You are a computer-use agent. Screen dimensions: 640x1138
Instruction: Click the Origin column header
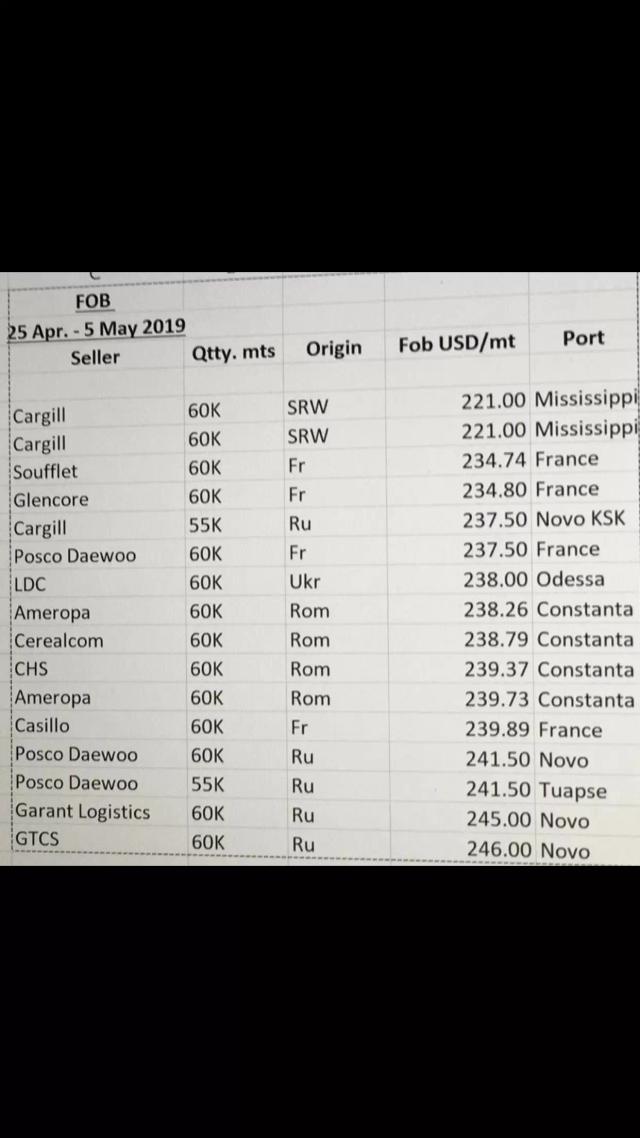coord(334,349)
